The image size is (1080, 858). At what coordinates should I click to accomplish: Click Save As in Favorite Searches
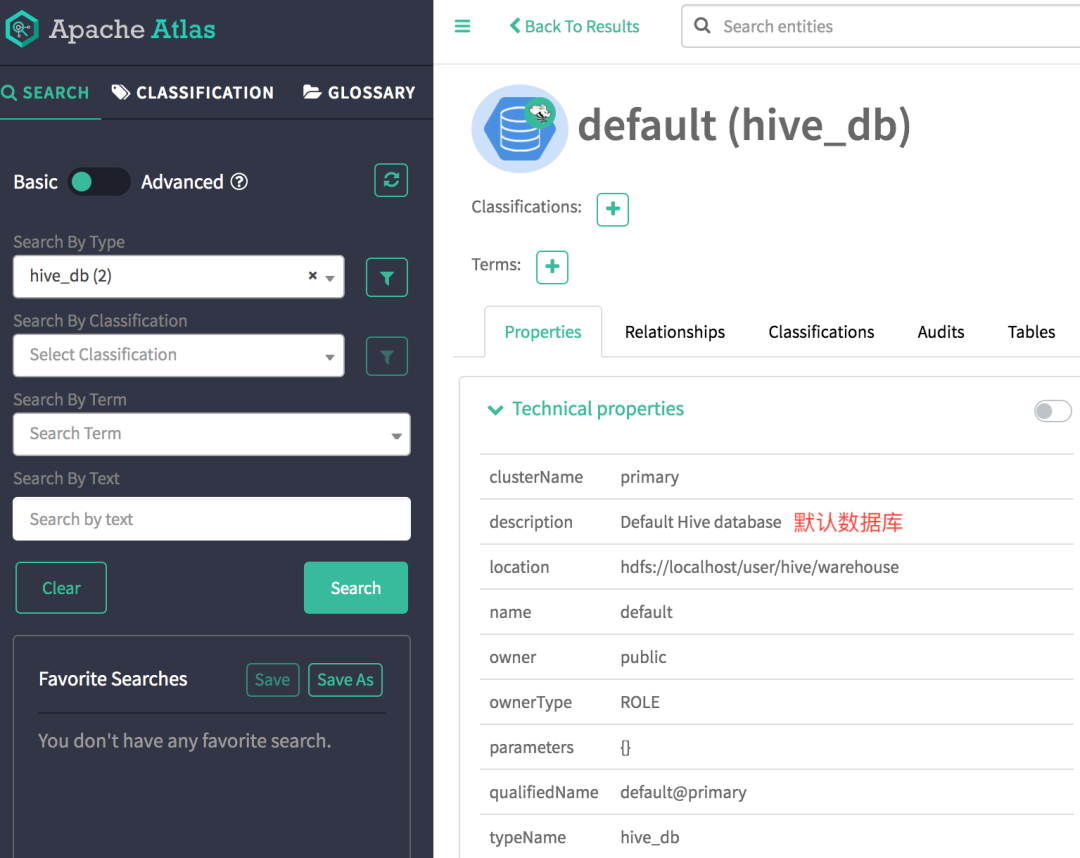345,680
